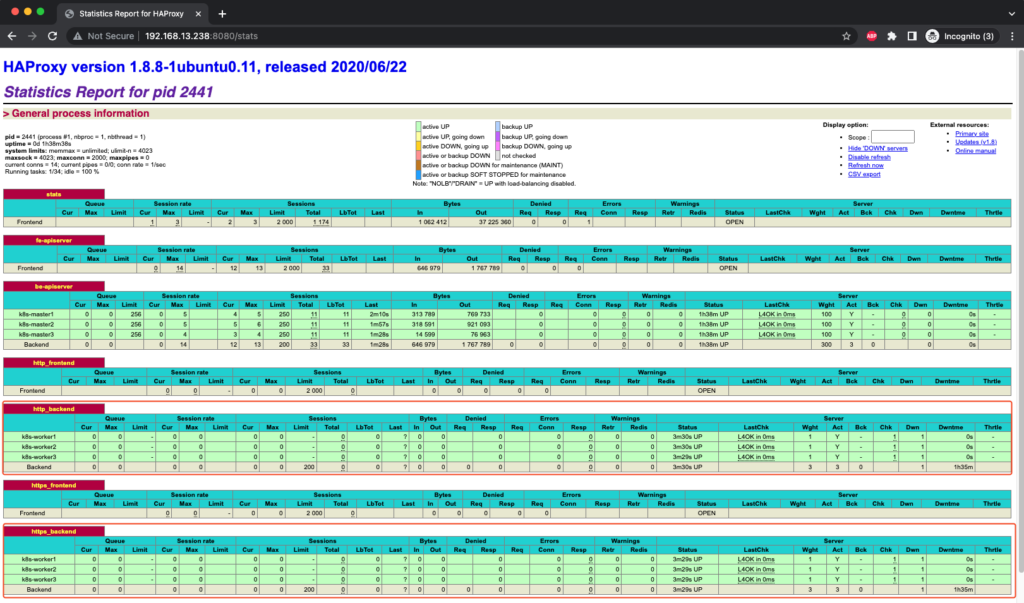Click the Not Secure warning icon

coord(78,36)
